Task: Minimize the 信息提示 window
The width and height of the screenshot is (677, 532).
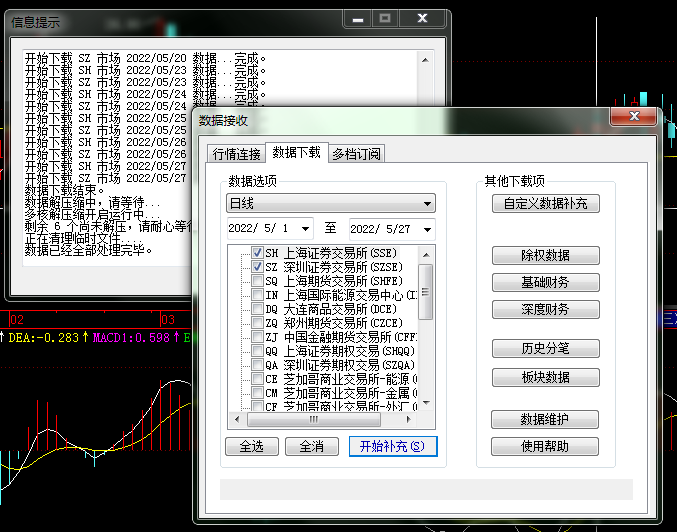Action: click(358, 19)
